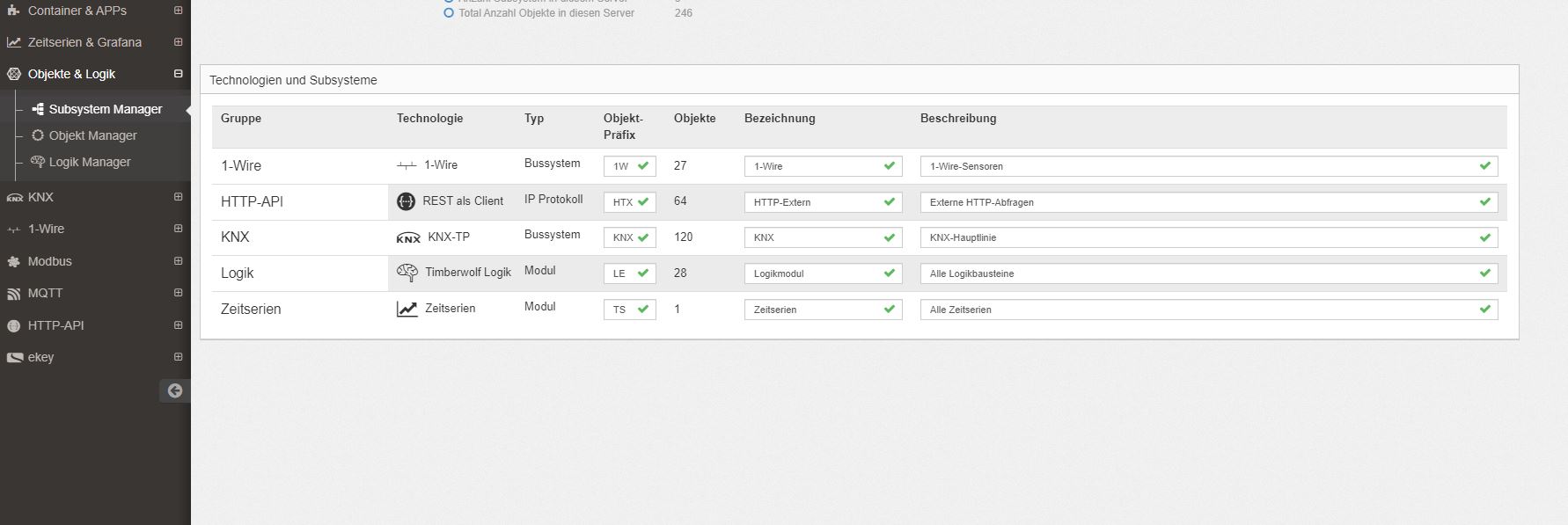Collapse the sidebar with the arrow button
The height and width of the screenshot is (525, 1568).
pos(175,390)
